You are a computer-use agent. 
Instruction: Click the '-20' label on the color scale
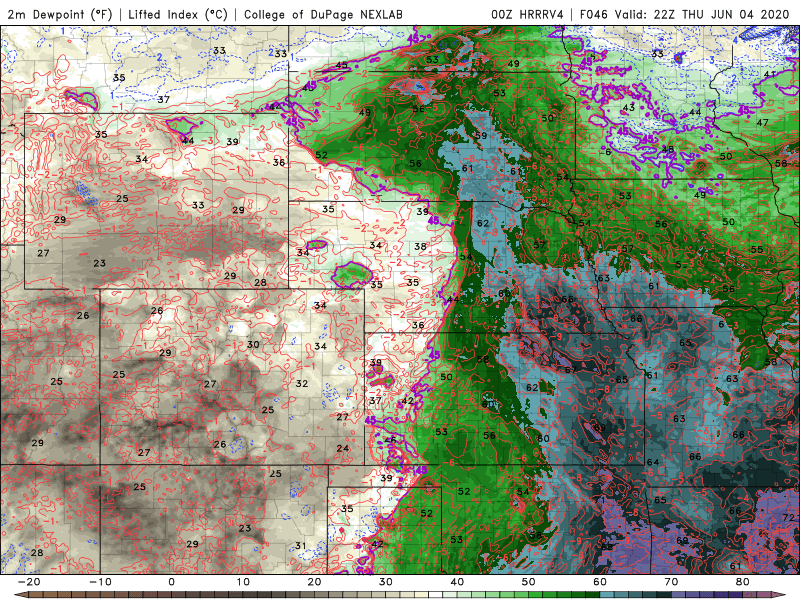click(x=29, y=582)
